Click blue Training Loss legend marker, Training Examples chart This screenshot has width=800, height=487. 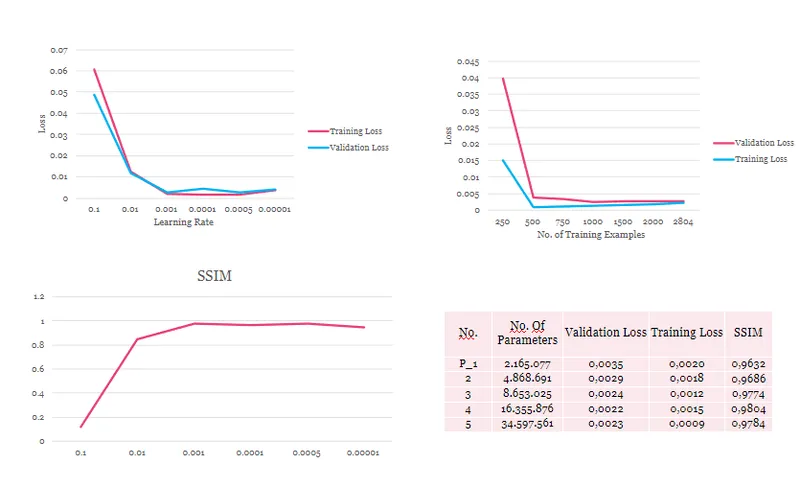(723, 159)
